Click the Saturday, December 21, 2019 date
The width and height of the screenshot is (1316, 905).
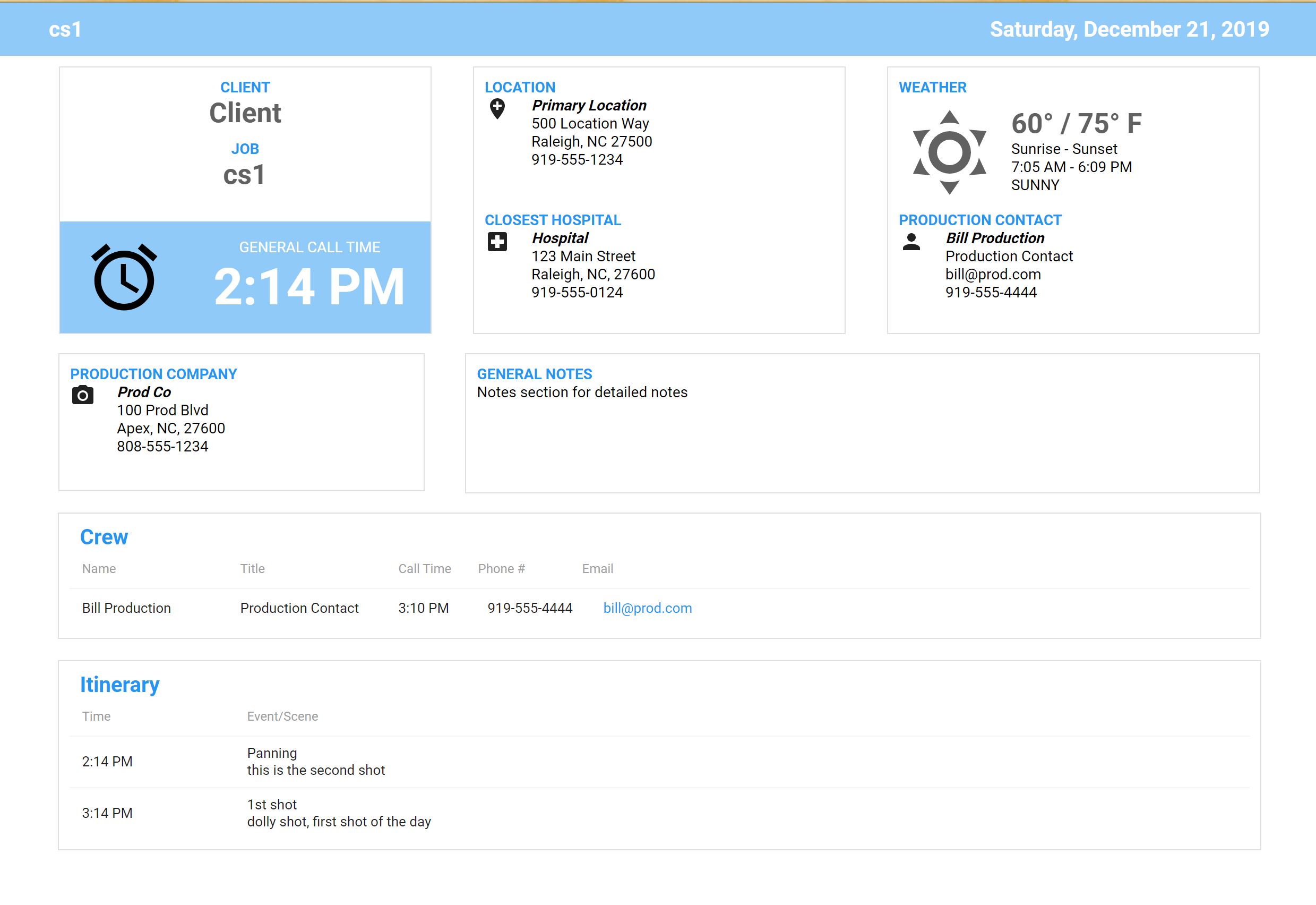tap(1129, 30)
